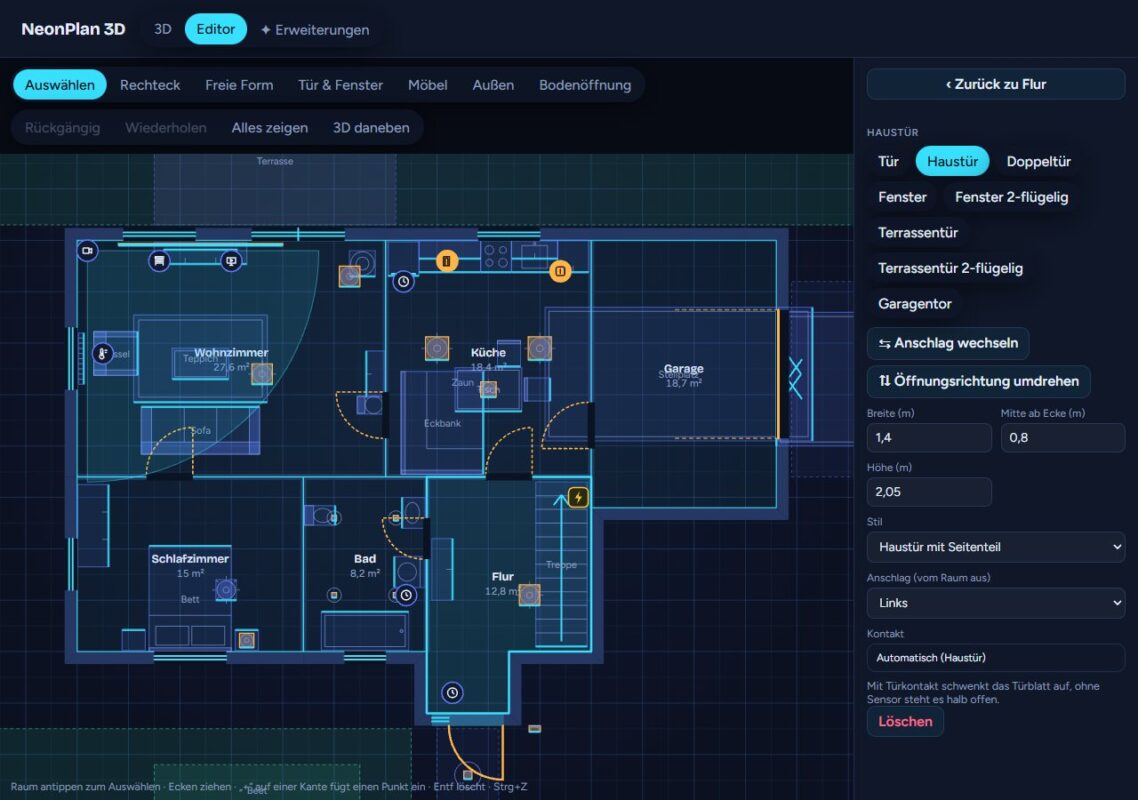Click the ceiling light in the Schlafzimmer
This screenshot has height=800, width=1138.
click(226, 589)
